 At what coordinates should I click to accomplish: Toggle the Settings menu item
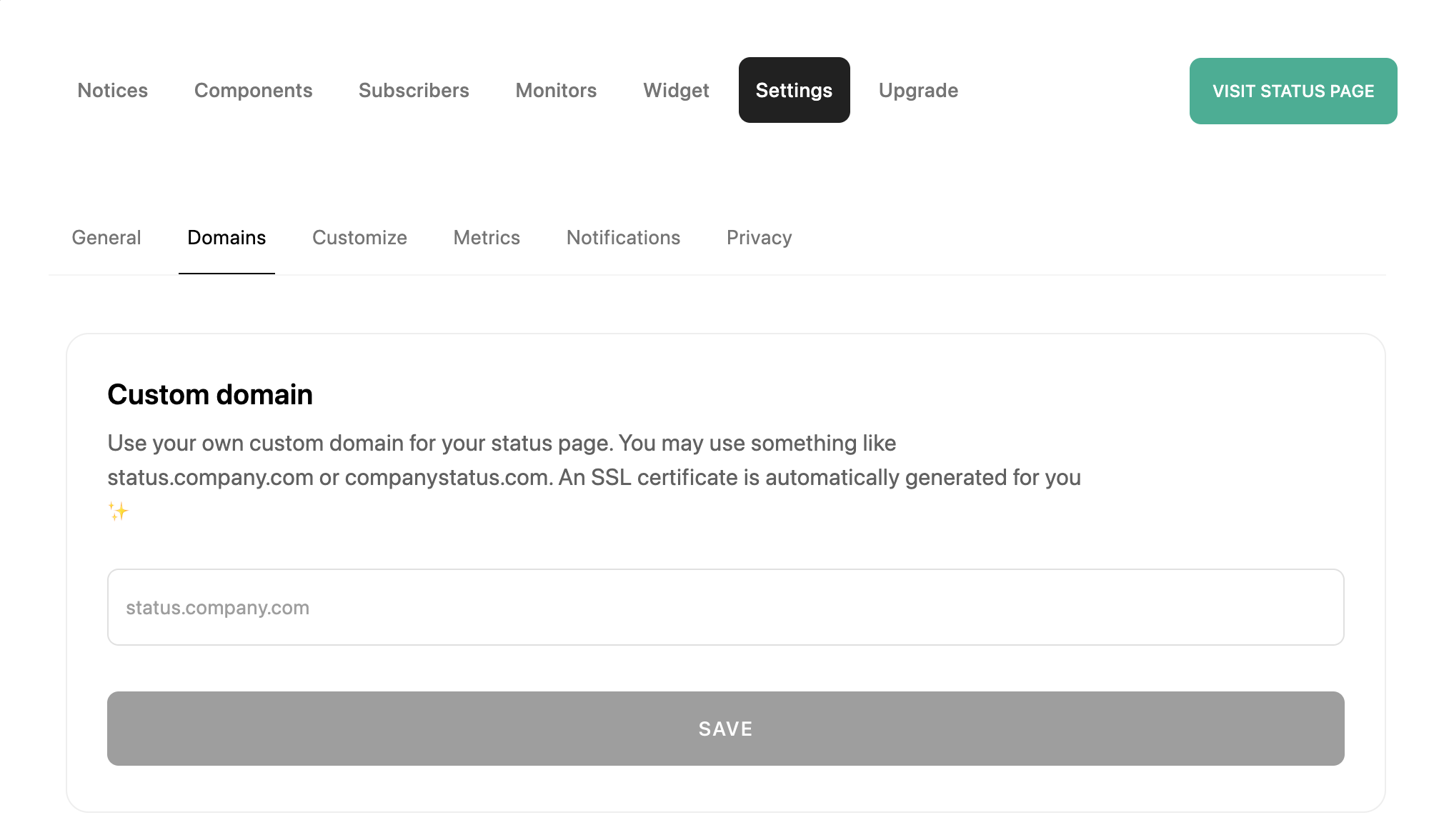pos(794,90)
